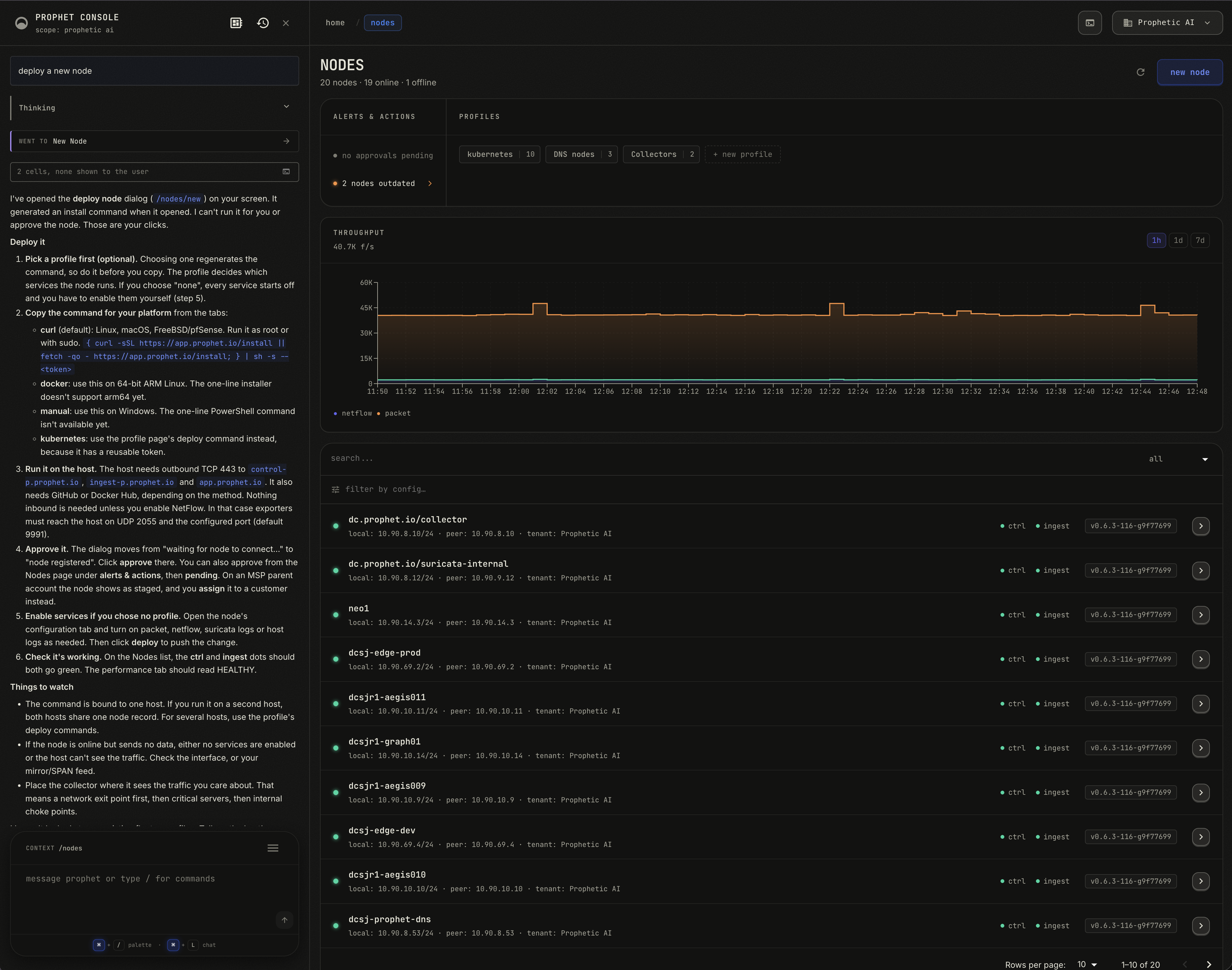Select 7d throughput range
1232x970 pixels.
point(1200,240)
